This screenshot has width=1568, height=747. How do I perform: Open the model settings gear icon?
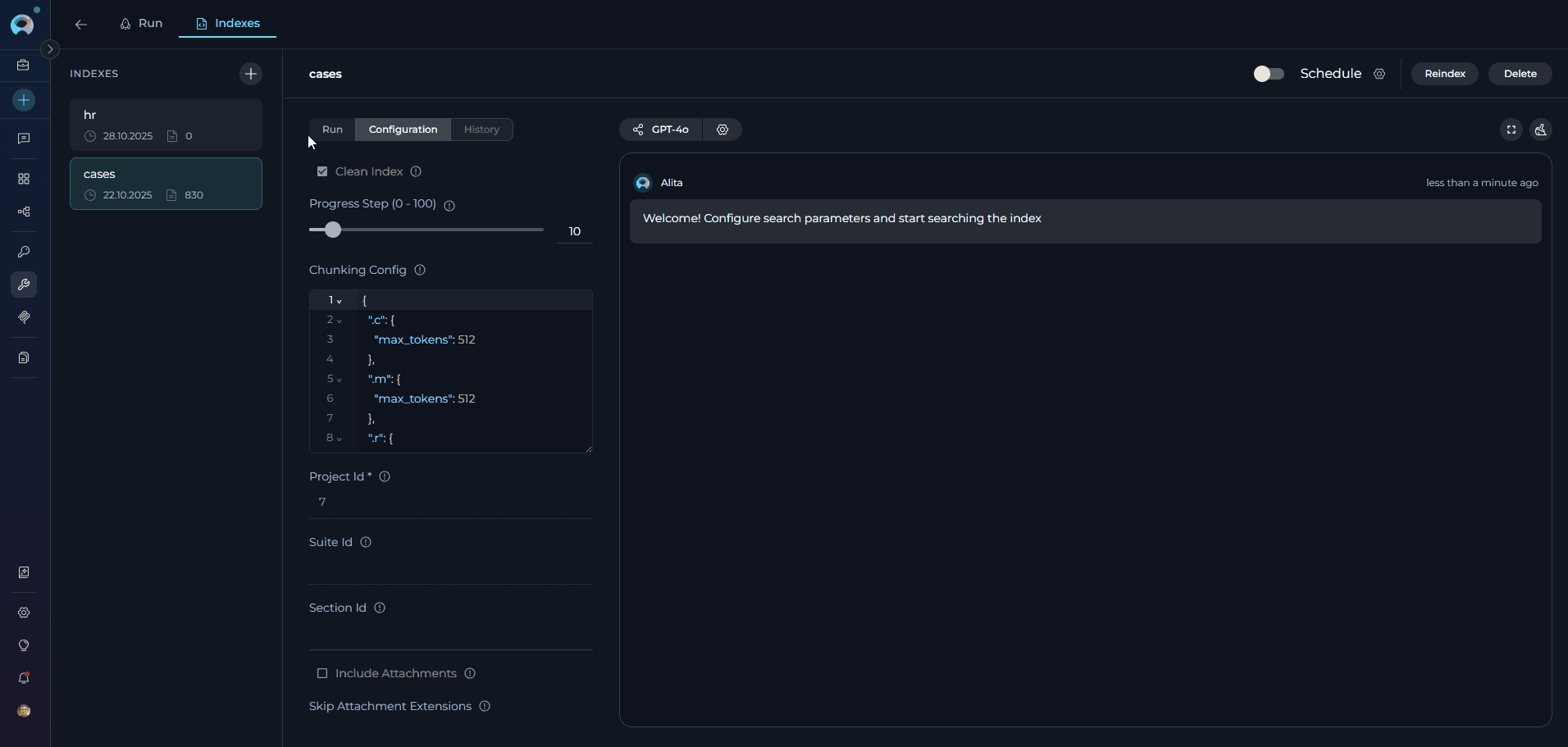[x=722, y=130]
